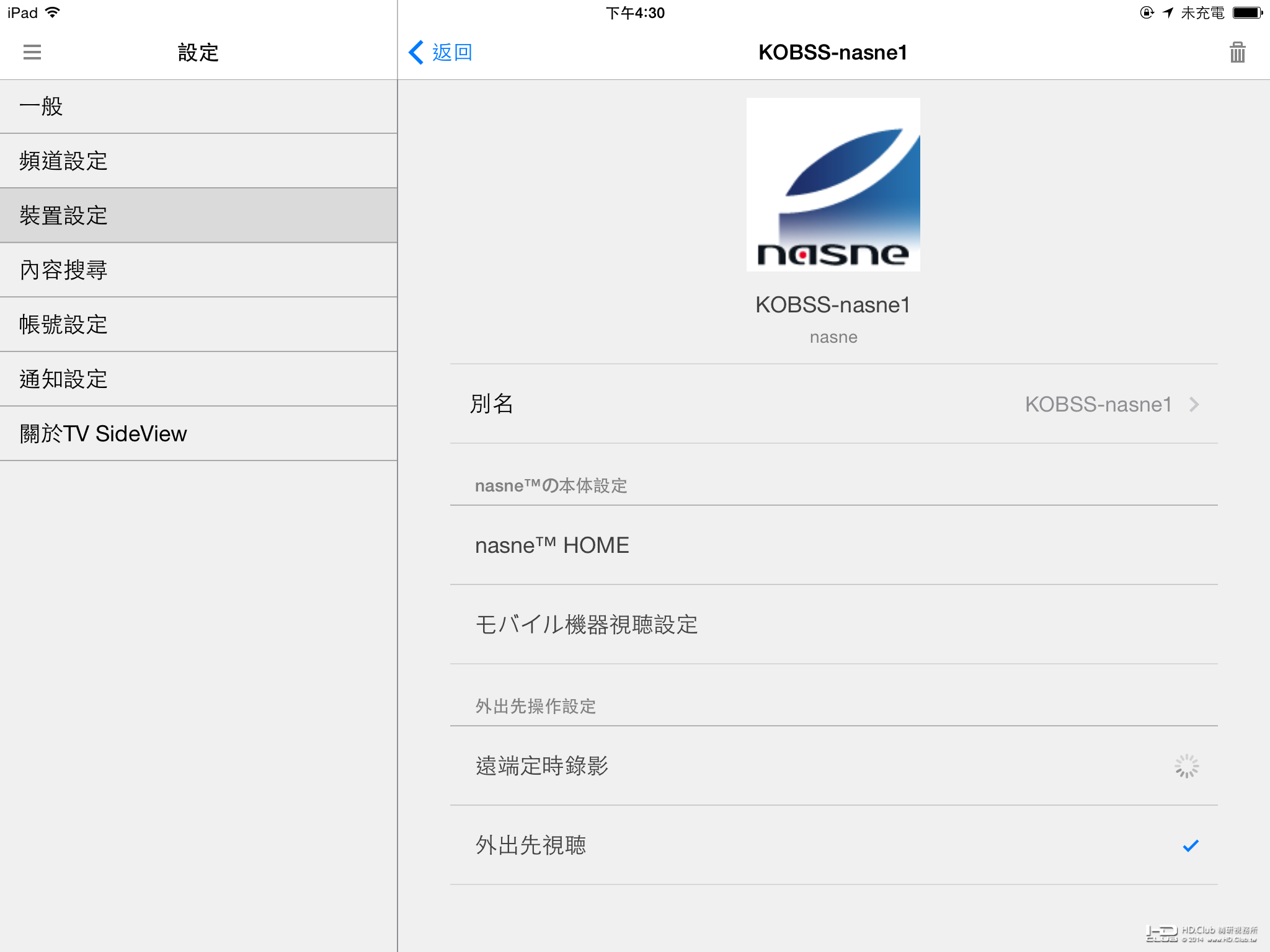This screenshot has height=952, width=1270.
Task: Toggle 遠端定時錄影 option
Action: (x=834, y=766)
